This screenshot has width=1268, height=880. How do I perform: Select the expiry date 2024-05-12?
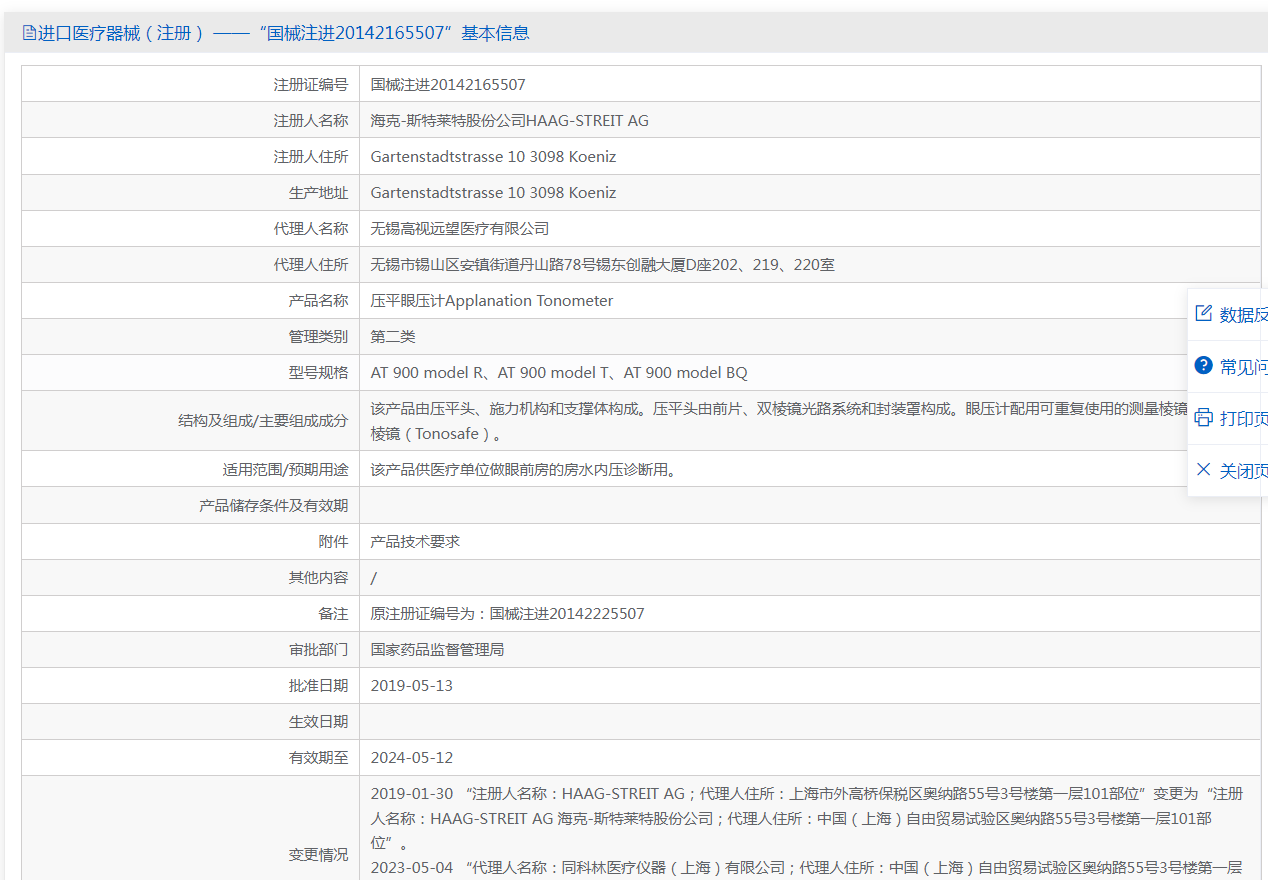coord(412,758)
